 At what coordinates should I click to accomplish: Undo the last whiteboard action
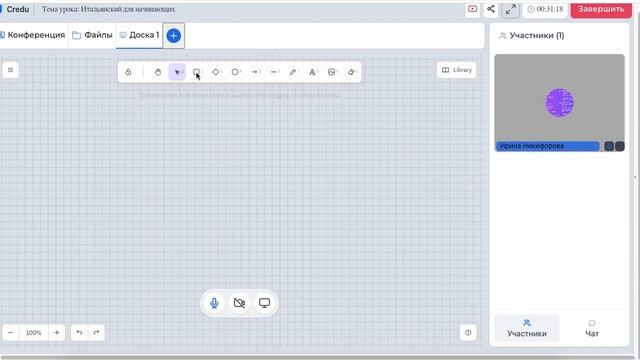click(x=79, y=333)
